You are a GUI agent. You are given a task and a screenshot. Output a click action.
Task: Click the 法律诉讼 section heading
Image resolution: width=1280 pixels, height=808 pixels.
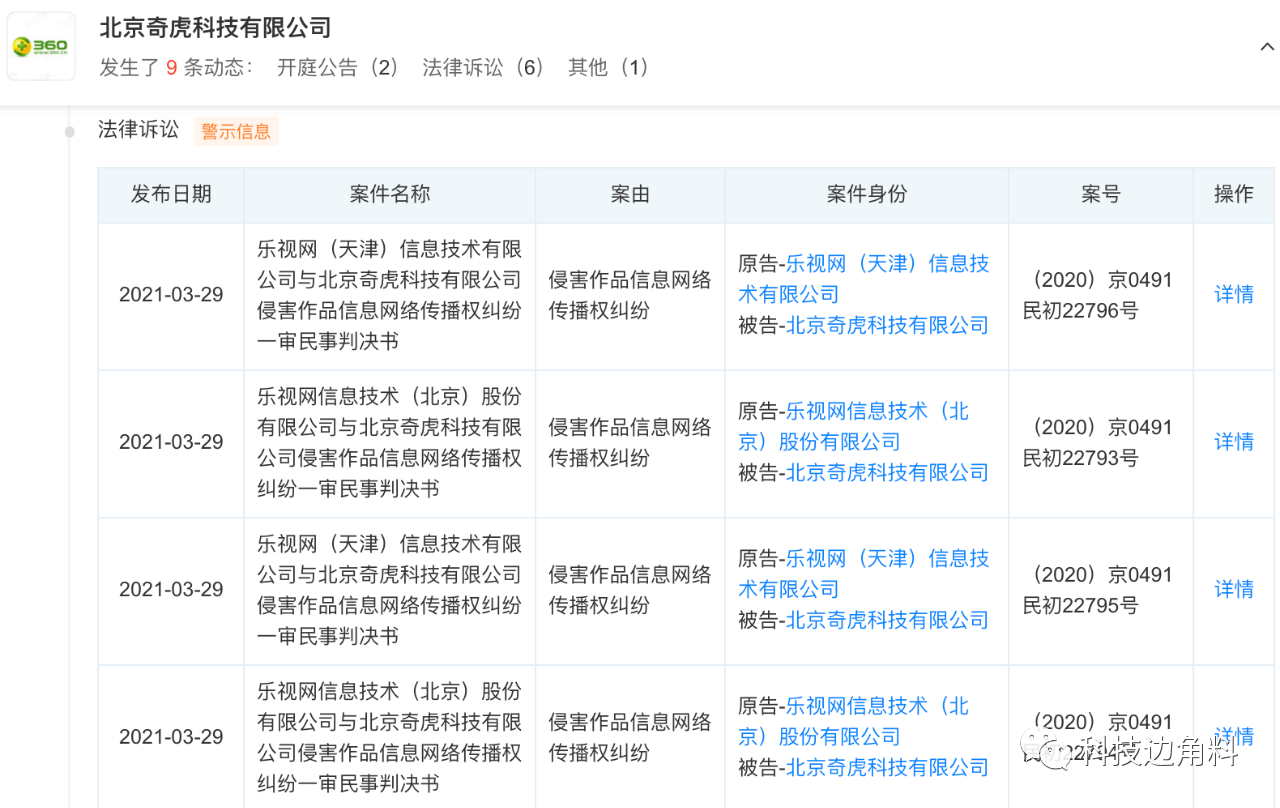point(138,129)
